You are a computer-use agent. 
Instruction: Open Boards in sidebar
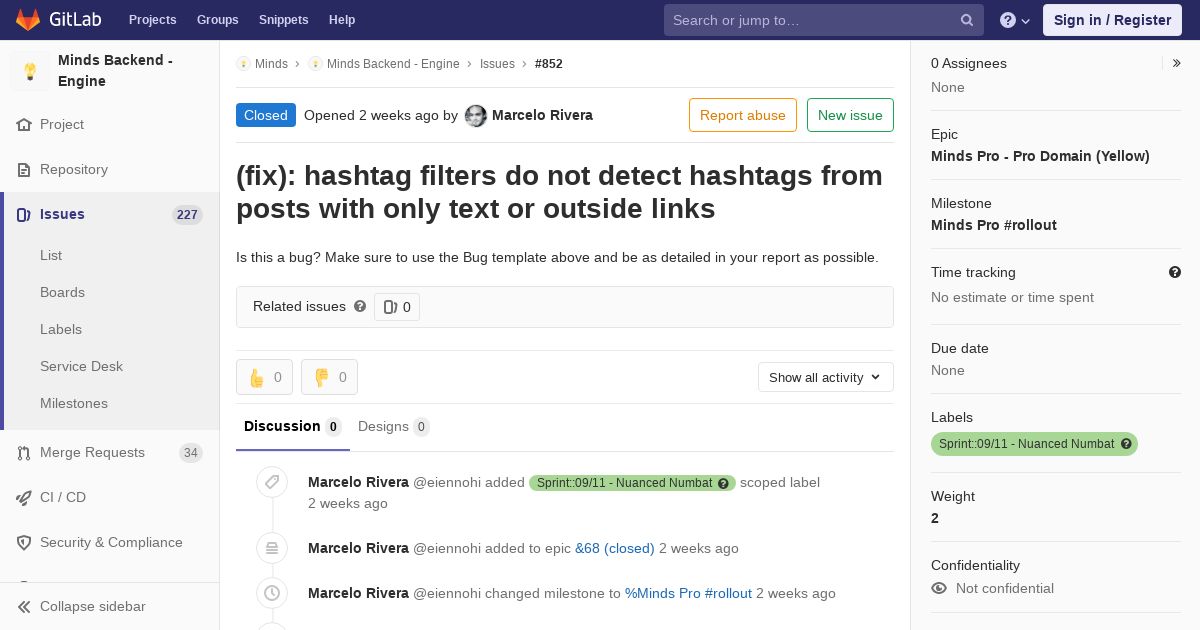(62, 292)
